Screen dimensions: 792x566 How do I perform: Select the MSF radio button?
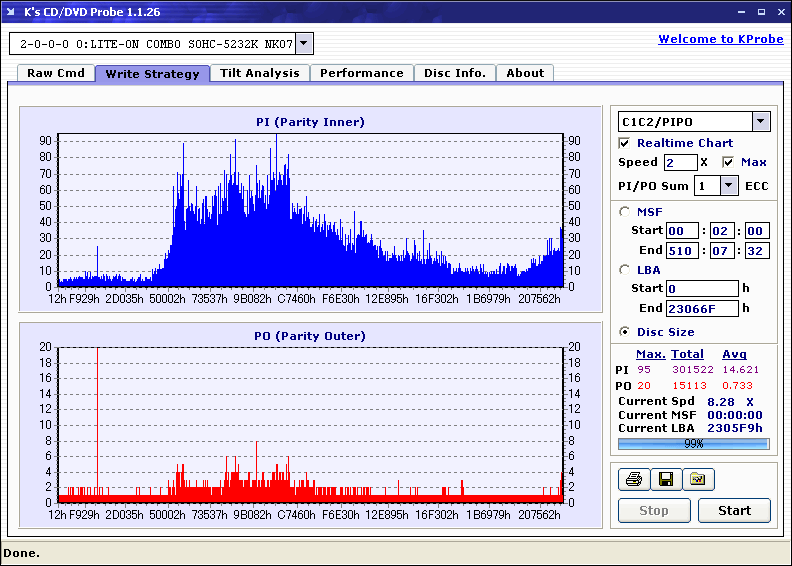[x=625, y=211]
